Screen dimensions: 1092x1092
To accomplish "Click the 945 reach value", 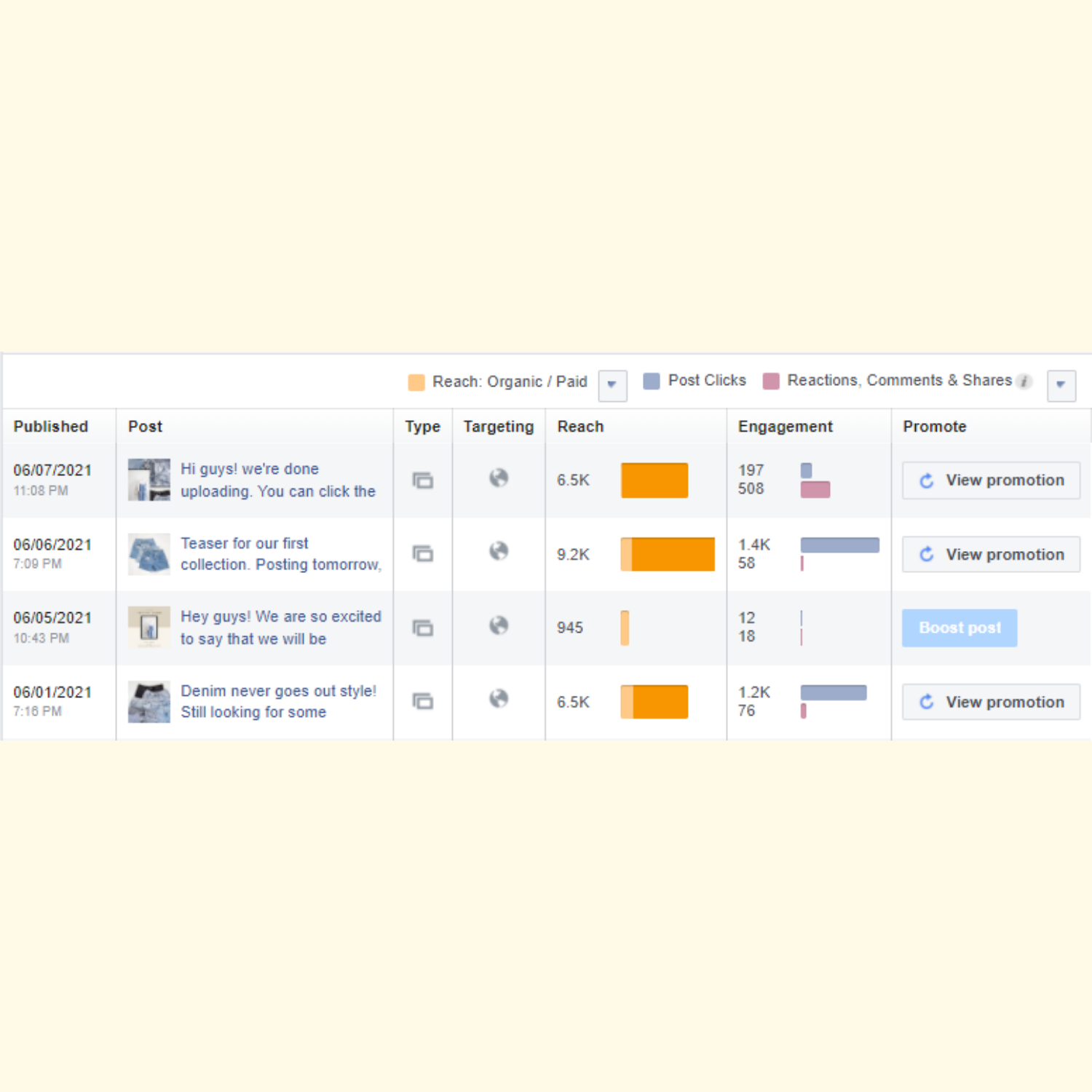I will (570, 628).
